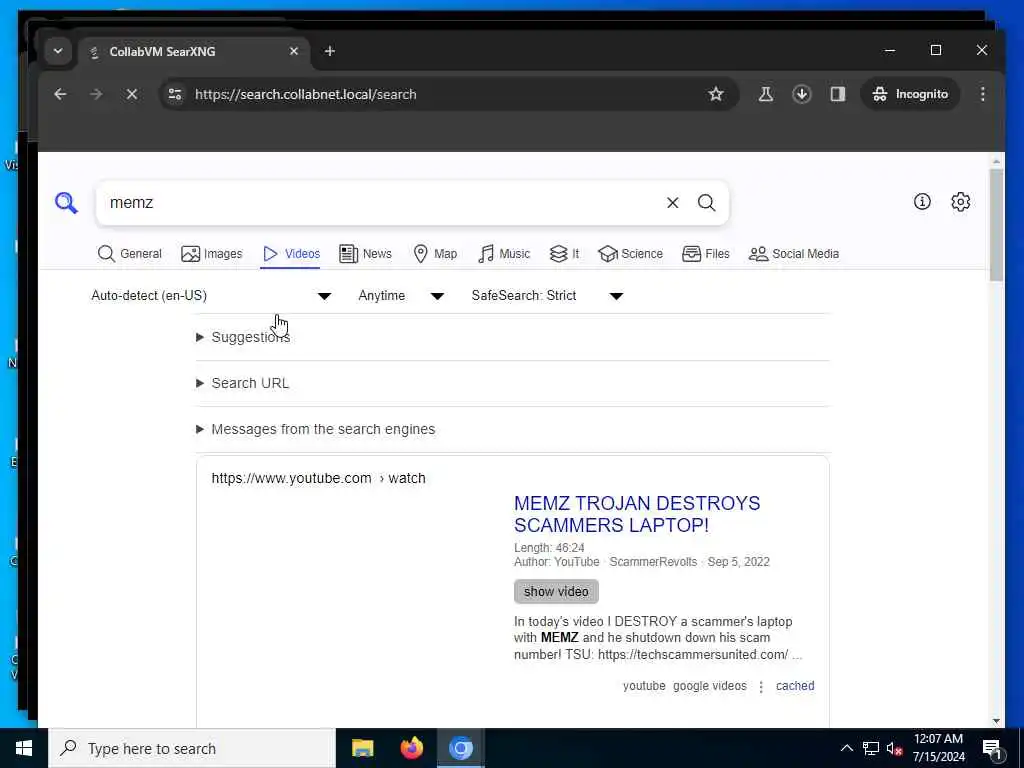Click the page vertical scrollbar thumb

click(996, 225)
